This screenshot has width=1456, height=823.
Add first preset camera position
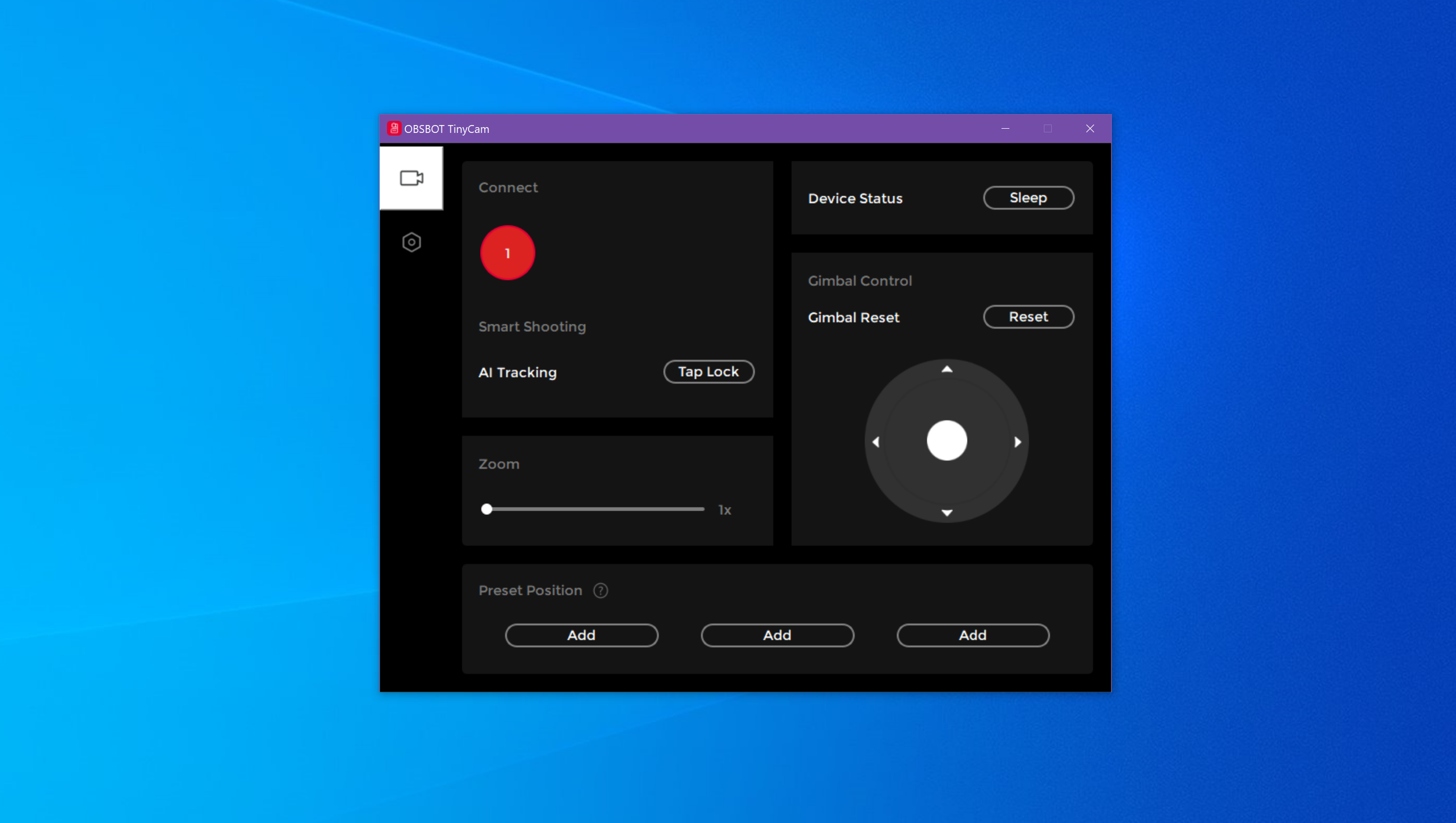click(580, 635)
